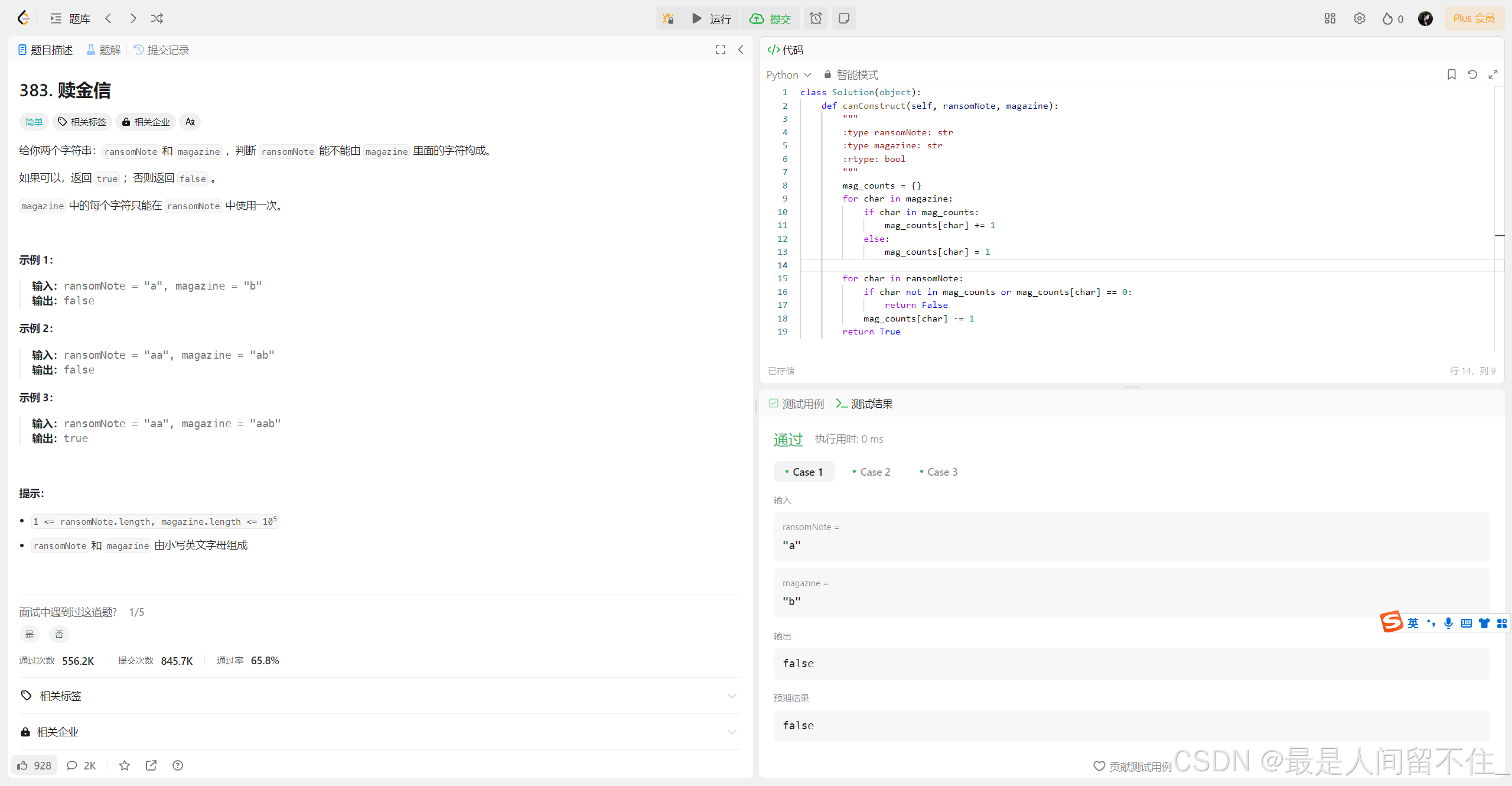
Task: Open settings gear icon in top bar
Action: 1359,18
